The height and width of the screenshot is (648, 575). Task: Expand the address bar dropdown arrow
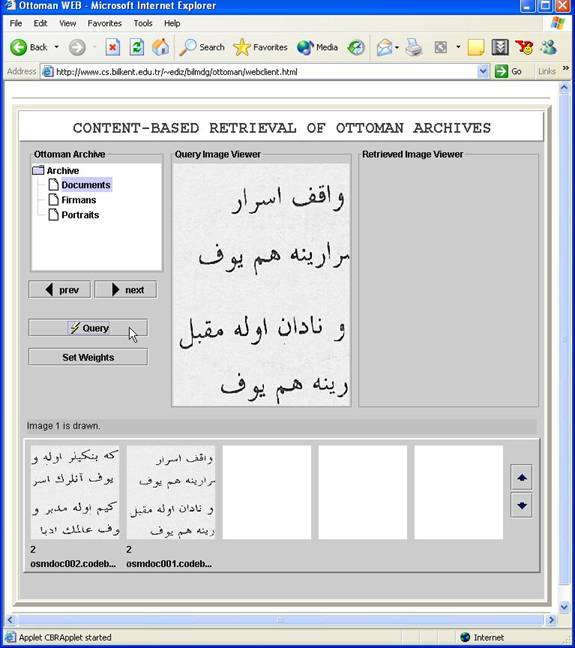pos(482,72)
